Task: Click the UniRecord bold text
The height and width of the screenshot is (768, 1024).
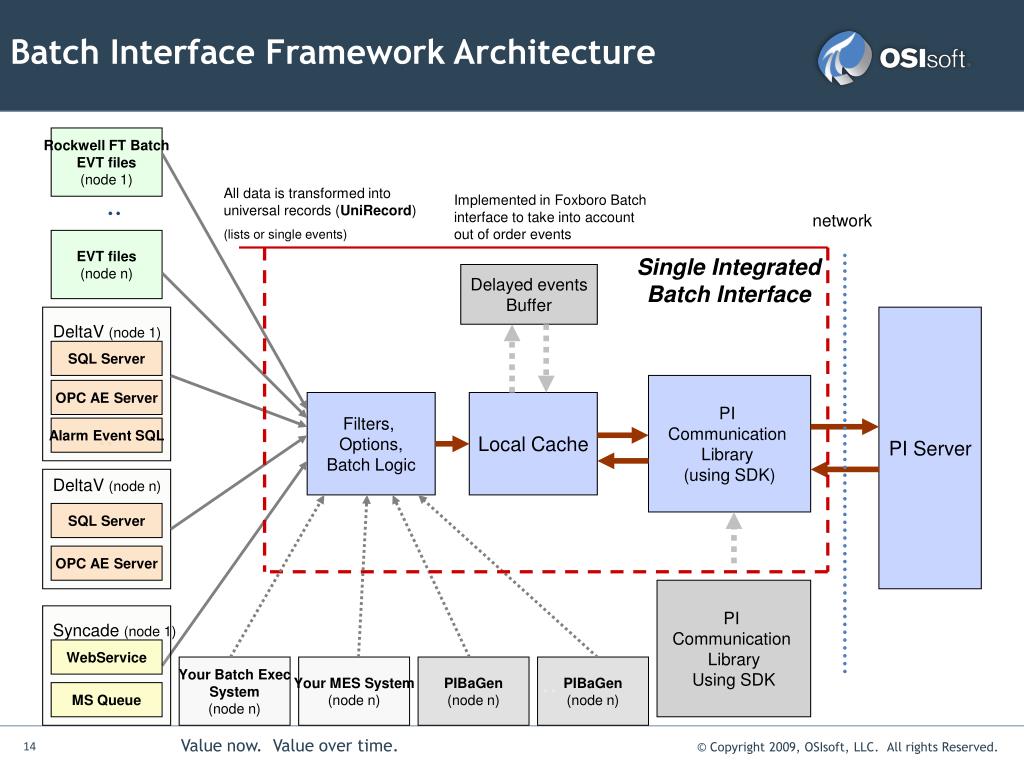Action: [x=376, y=210]
